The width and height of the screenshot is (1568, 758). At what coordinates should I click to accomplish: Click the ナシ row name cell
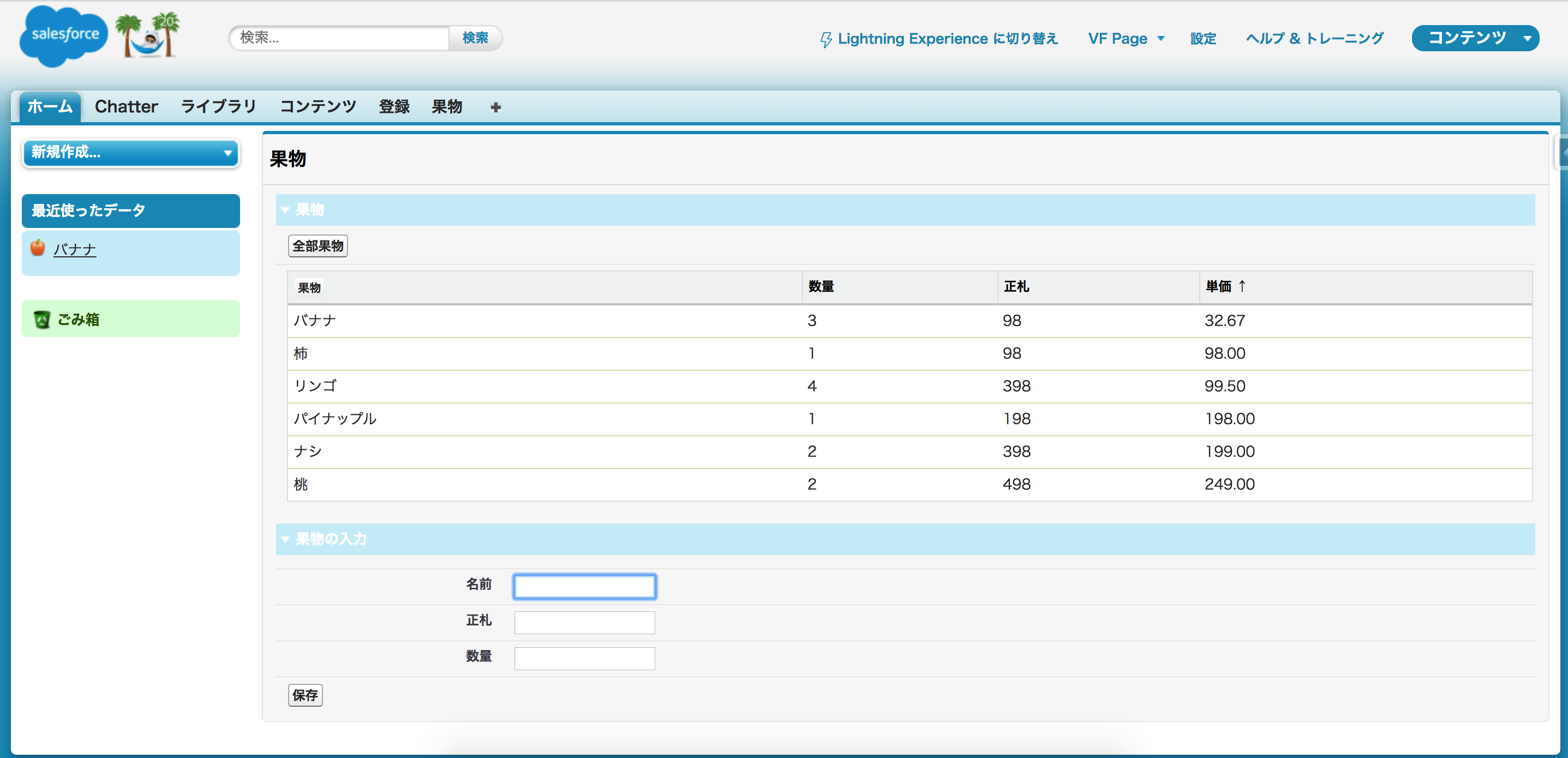[x=307, y=452]
